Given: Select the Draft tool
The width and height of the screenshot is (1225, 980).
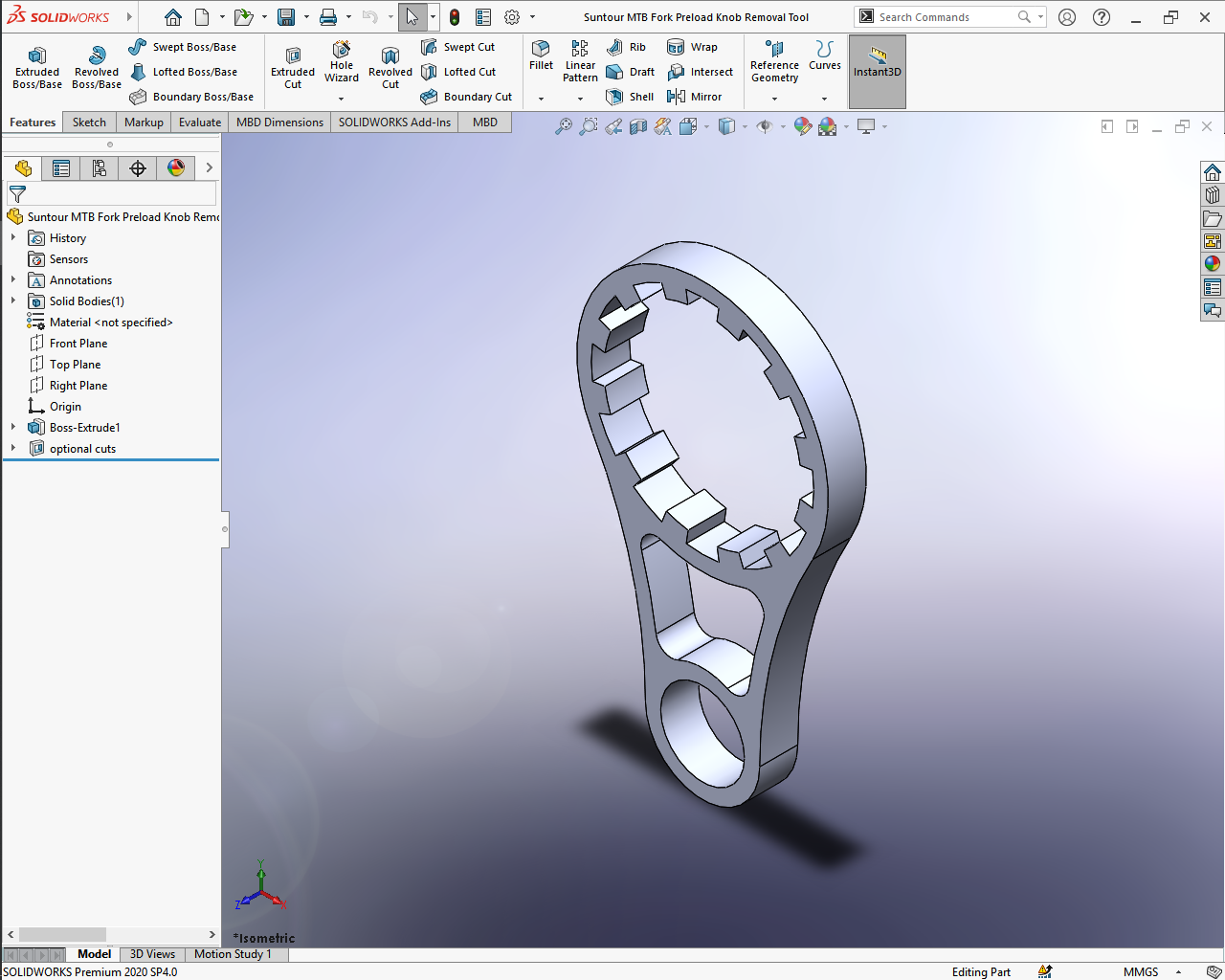Looking at the screenshot, I should (x=631, y=72).
